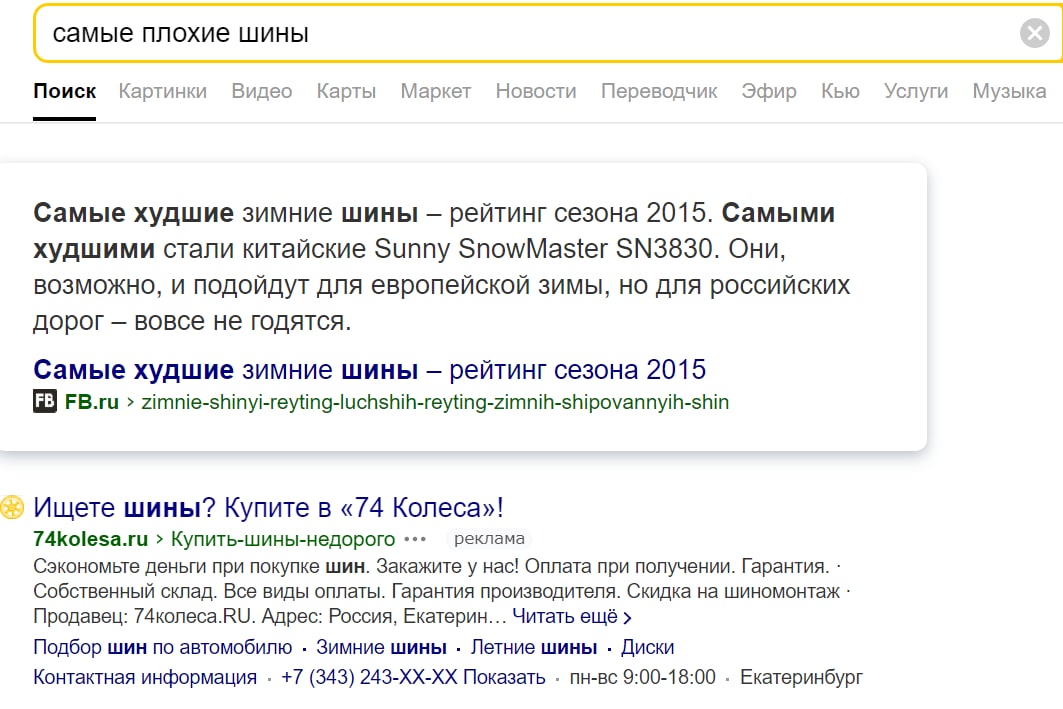Image resolution: width=1063 pixels, height=709 pixels.
Task: Open the Услуги tab
Action: pyautogui.click(x=916, y=91)
